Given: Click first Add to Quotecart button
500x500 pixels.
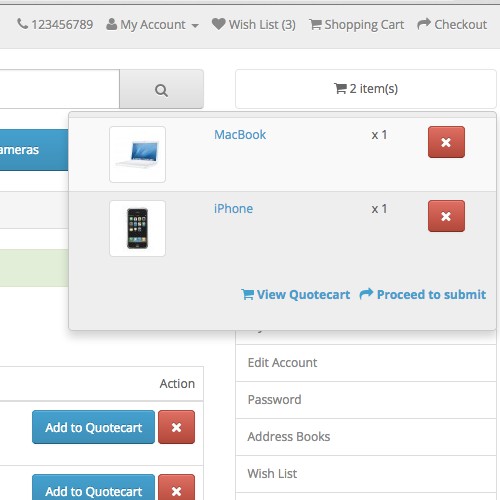Looking at the screenshot, I should click(x=93, y=427).
